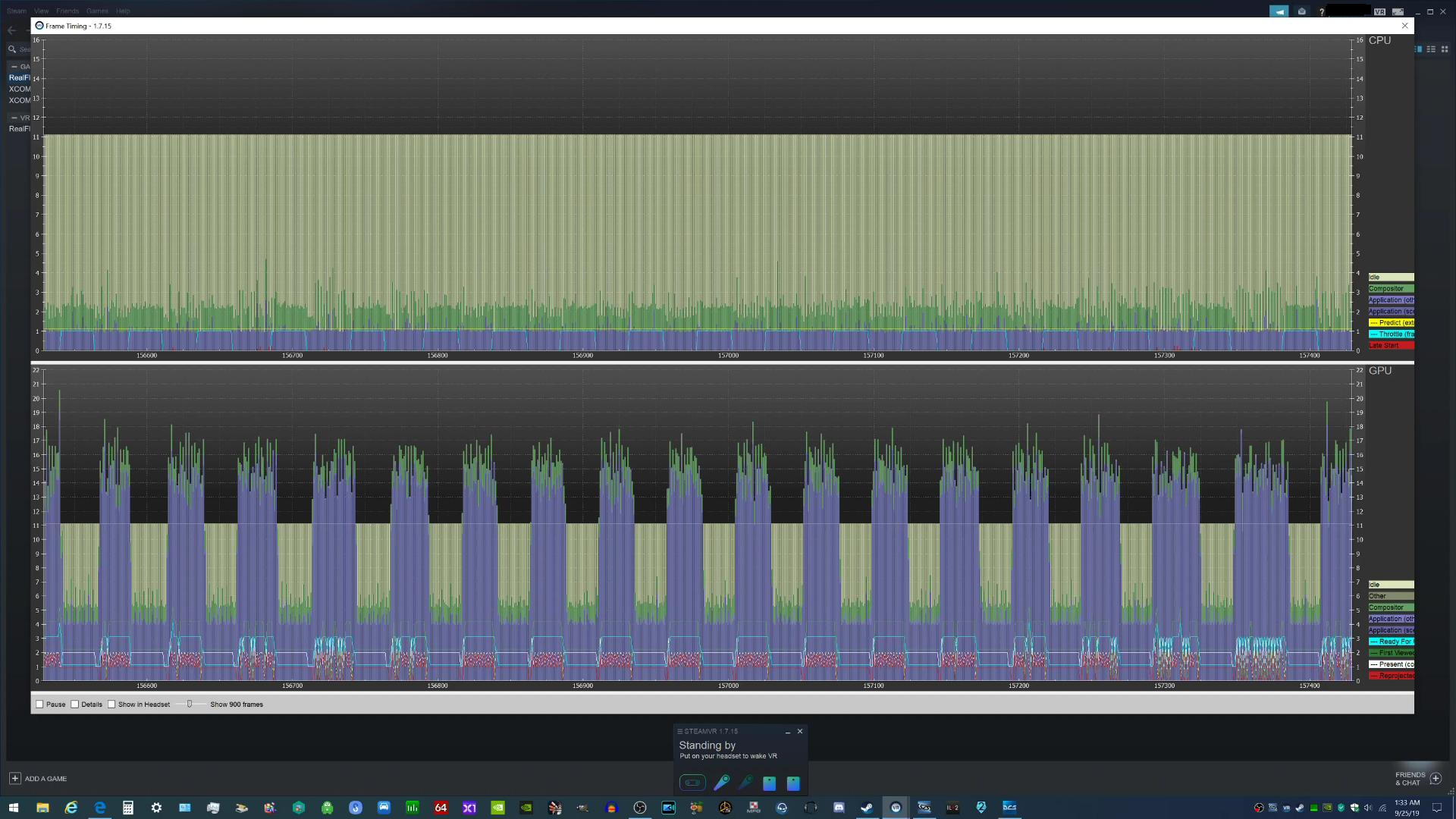Click the first base station icon

pyautogui.click(x=769, y=783)
